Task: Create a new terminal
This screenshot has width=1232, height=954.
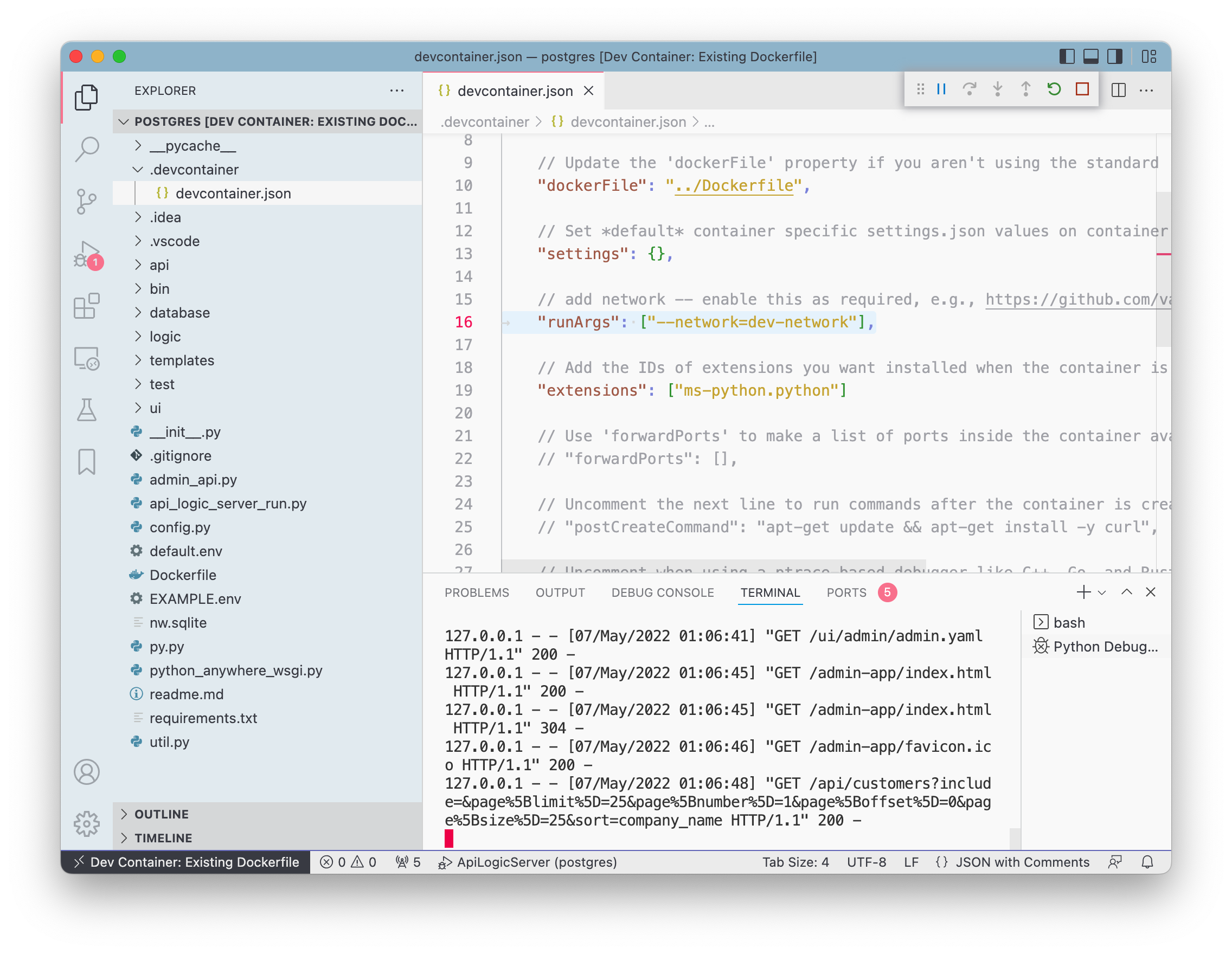Action: click(x=1083, y=592)
